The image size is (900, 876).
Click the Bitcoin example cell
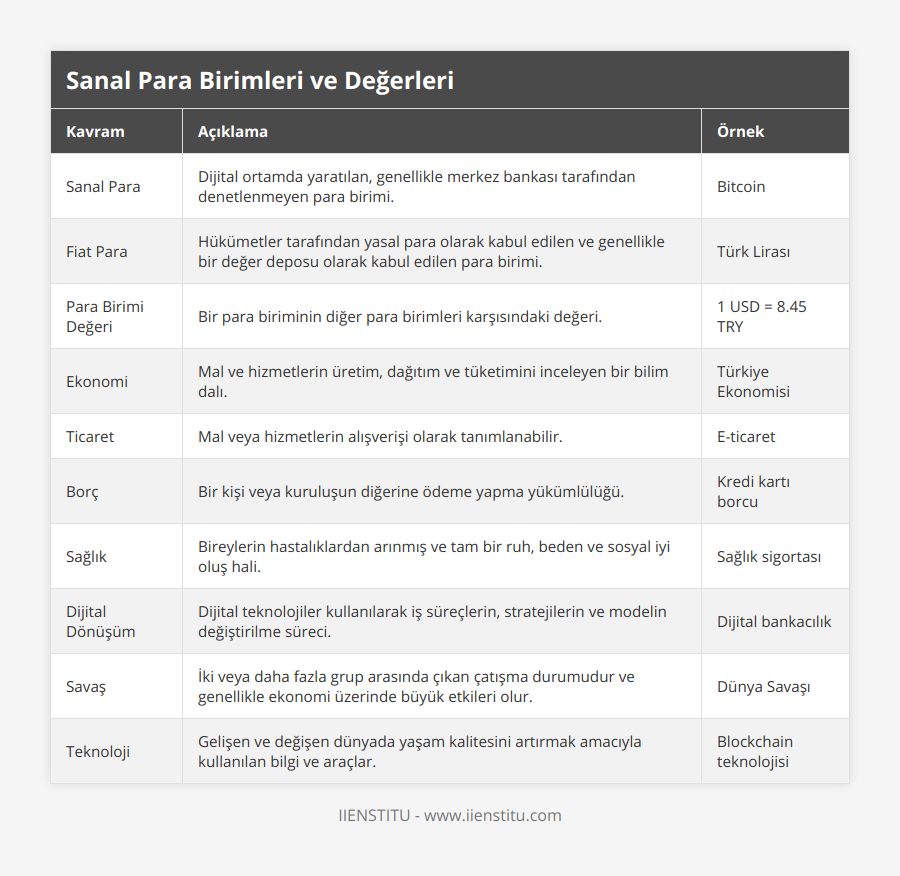click(740, 187)
